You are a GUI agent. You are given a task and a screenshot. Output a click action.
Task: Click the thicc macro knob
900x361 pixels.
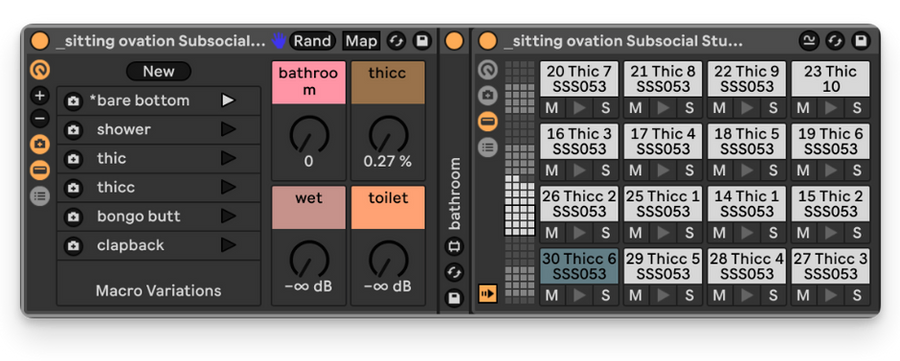388,134
